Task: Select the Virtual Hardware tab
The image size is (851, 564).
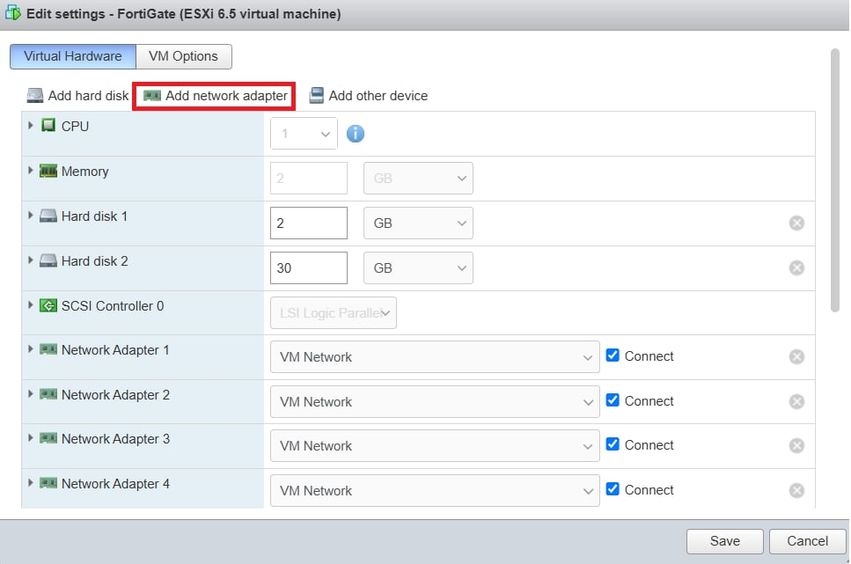Action: tap(72, 56)
